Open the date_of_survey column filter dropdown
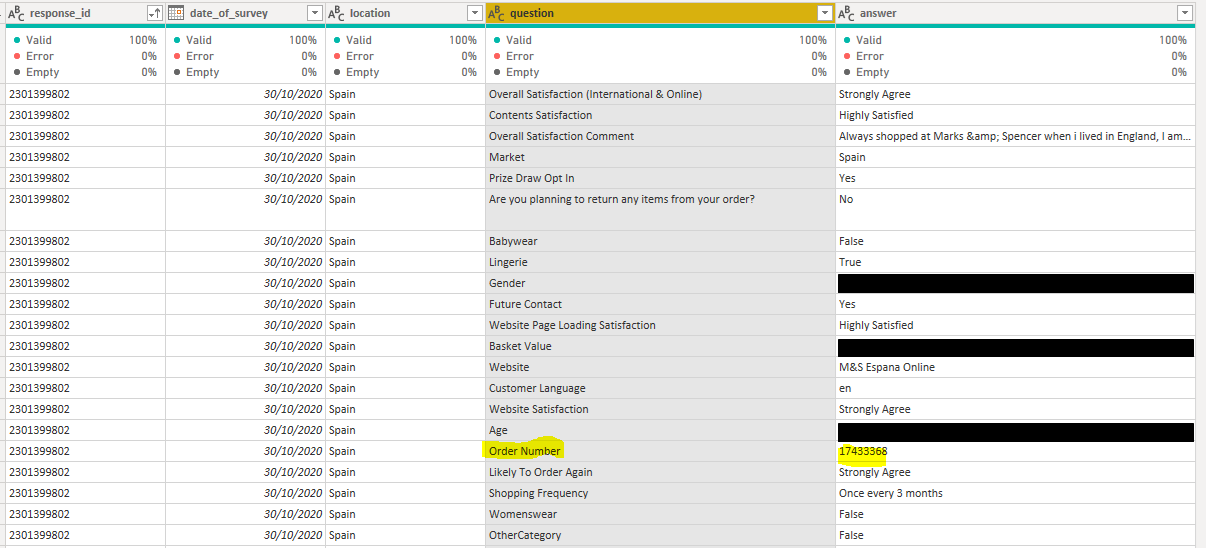The width and height of the screenshot is (1206, 548). pyautogui.click(x=315, y=13)
